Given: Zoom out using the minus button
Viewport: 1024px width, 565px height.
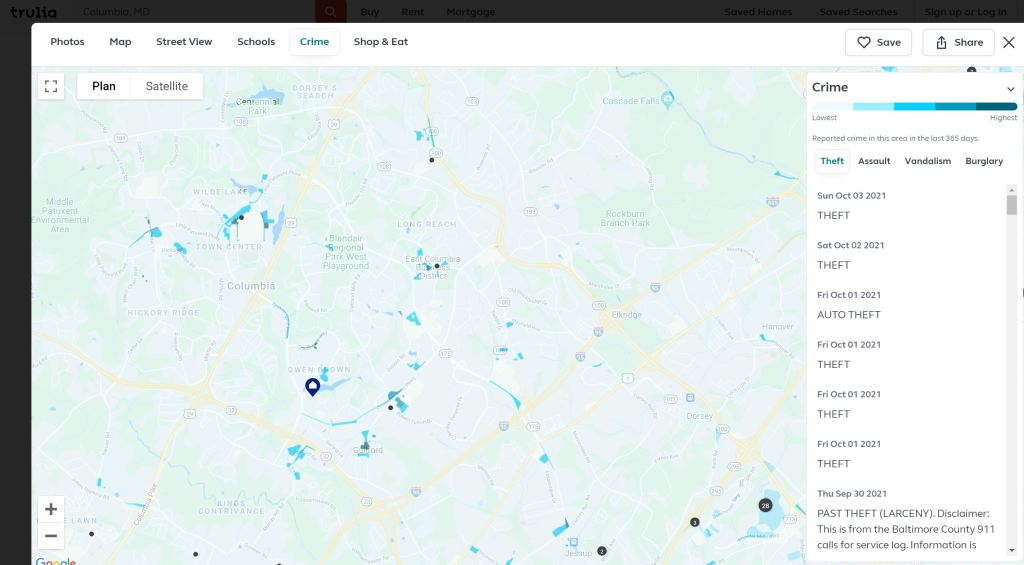Looking at the screenshot, I should [x=51, y=536].
